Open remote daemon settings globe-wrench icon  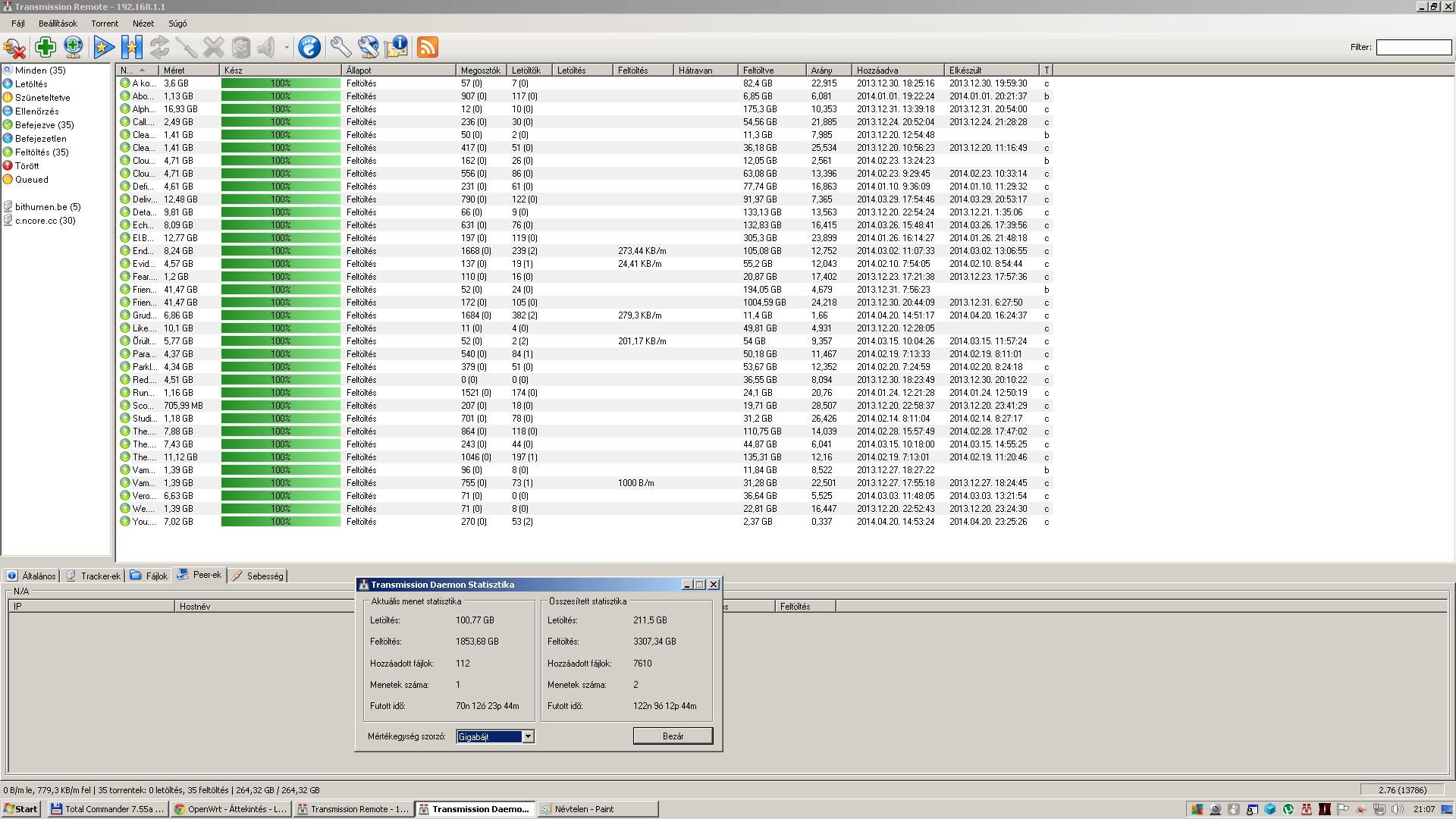[369, 48]
